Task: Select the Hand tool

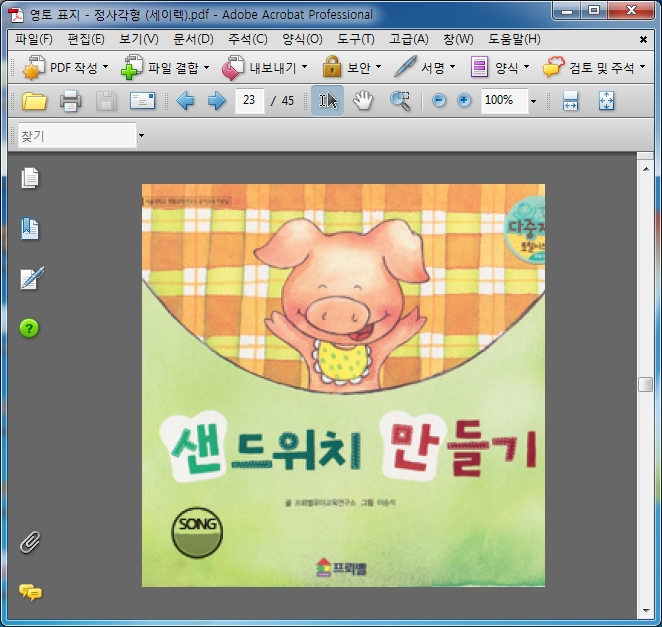Action: (363, 101)
